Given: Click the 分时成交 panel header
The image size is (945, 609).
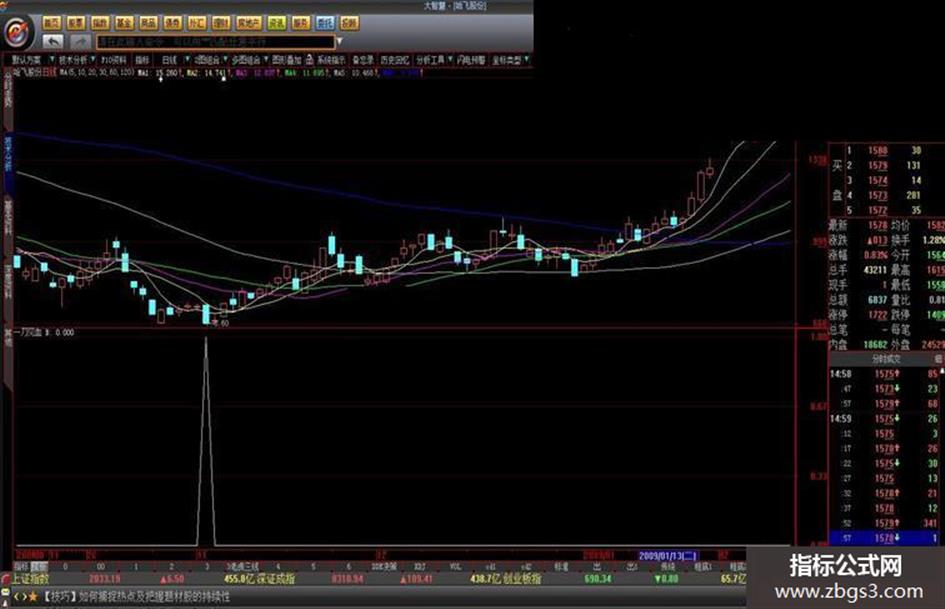Looking at the screenshot, I should (887, 359).
